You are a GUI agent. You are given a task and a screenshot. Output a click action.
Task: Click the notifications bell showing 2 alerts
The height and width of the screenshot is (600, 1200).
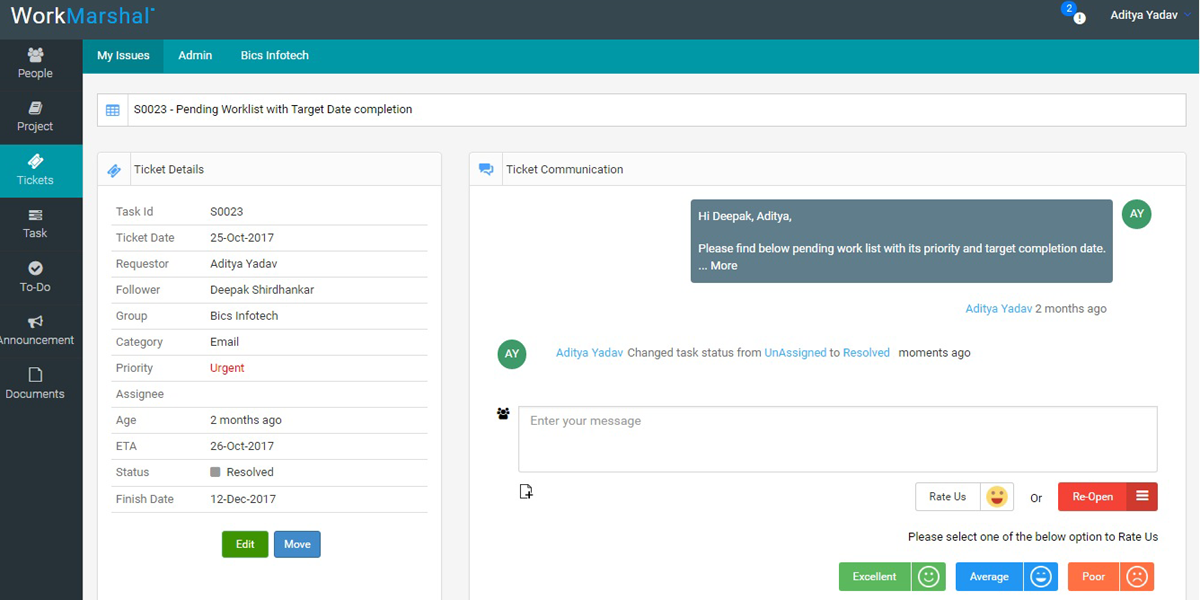1071,16
